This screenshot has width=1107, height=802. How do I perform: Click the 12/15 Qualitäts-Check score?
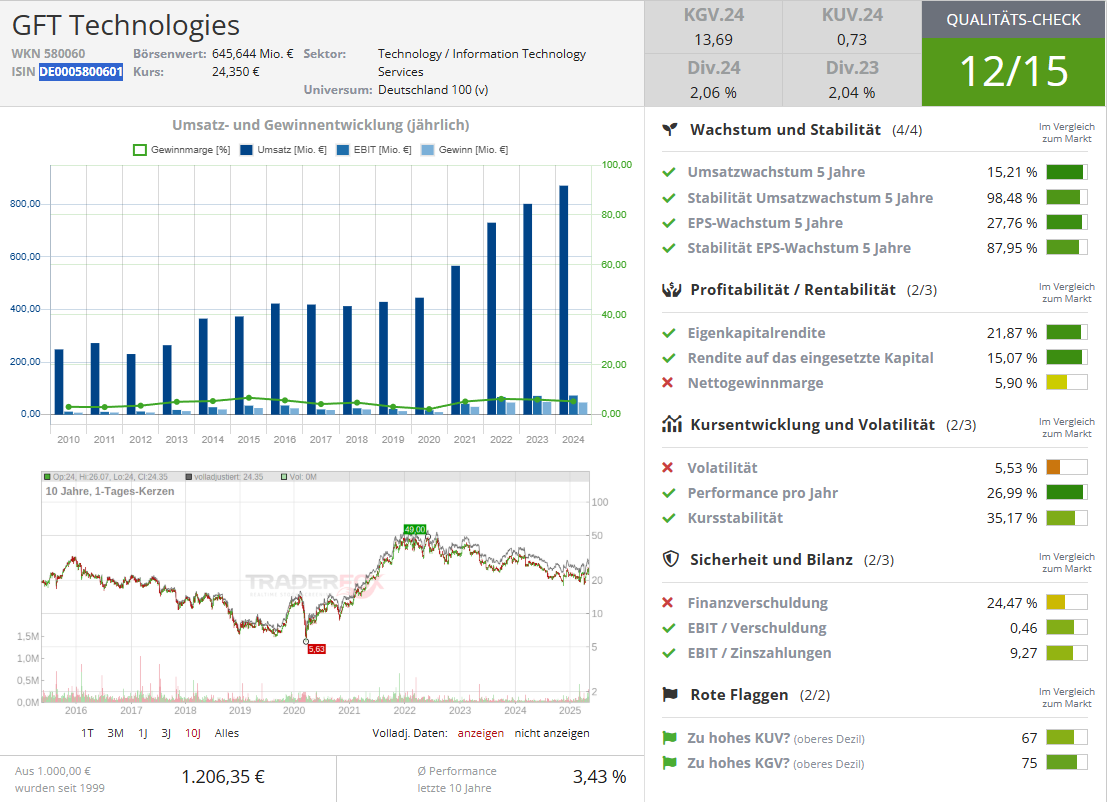pyautogui.click(x=1014, y=71)
